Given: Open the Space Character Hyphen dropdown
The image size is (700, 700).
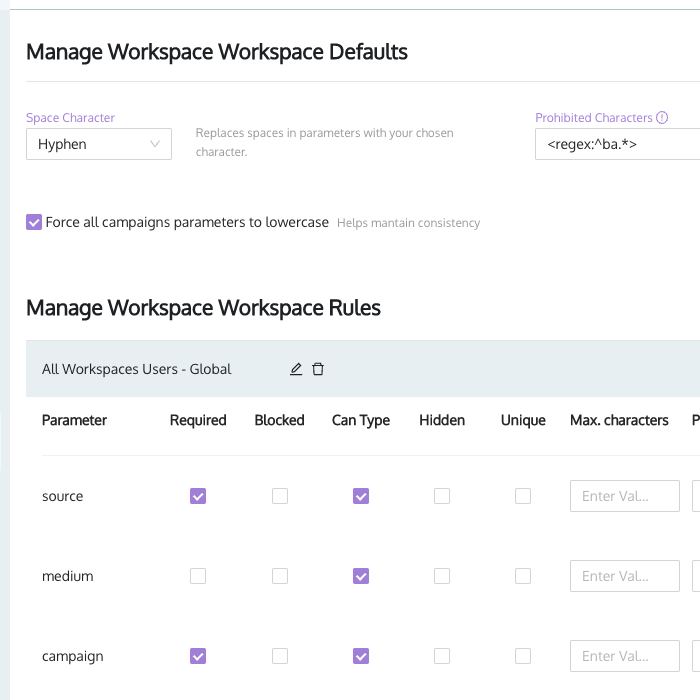Looking at the screenshot, I should tap(99, 144).
